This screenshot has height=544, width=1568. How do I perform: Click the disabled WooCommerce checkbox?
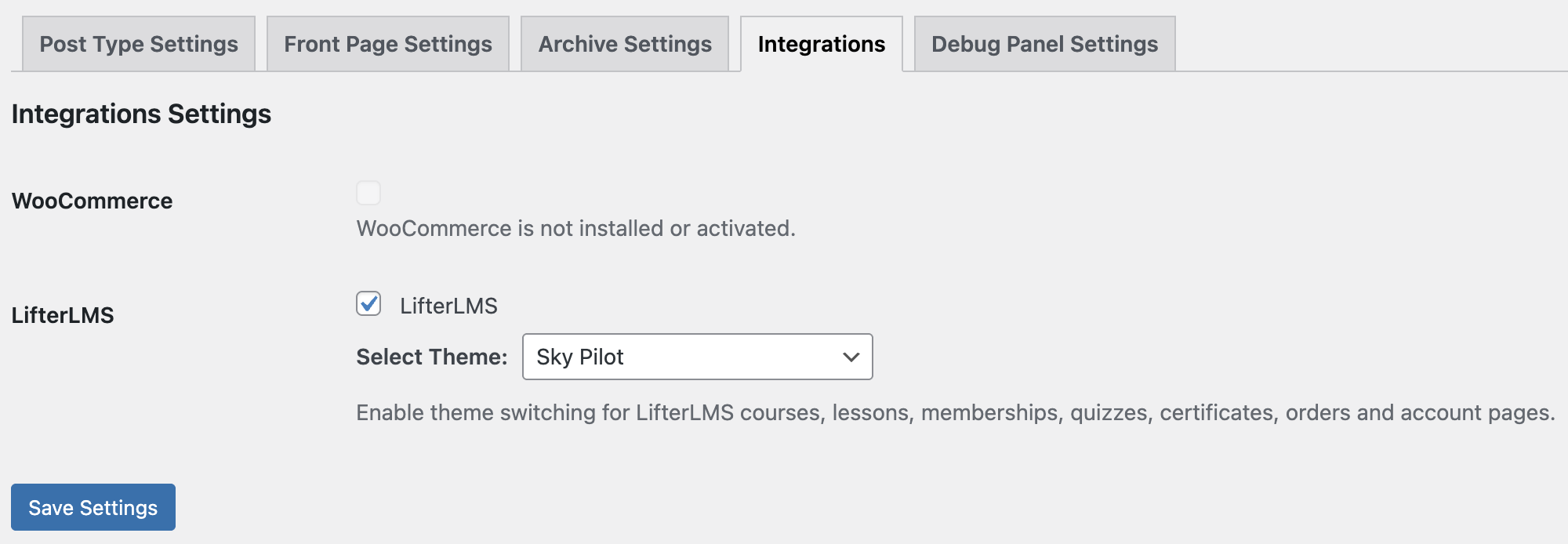(368, 193)
